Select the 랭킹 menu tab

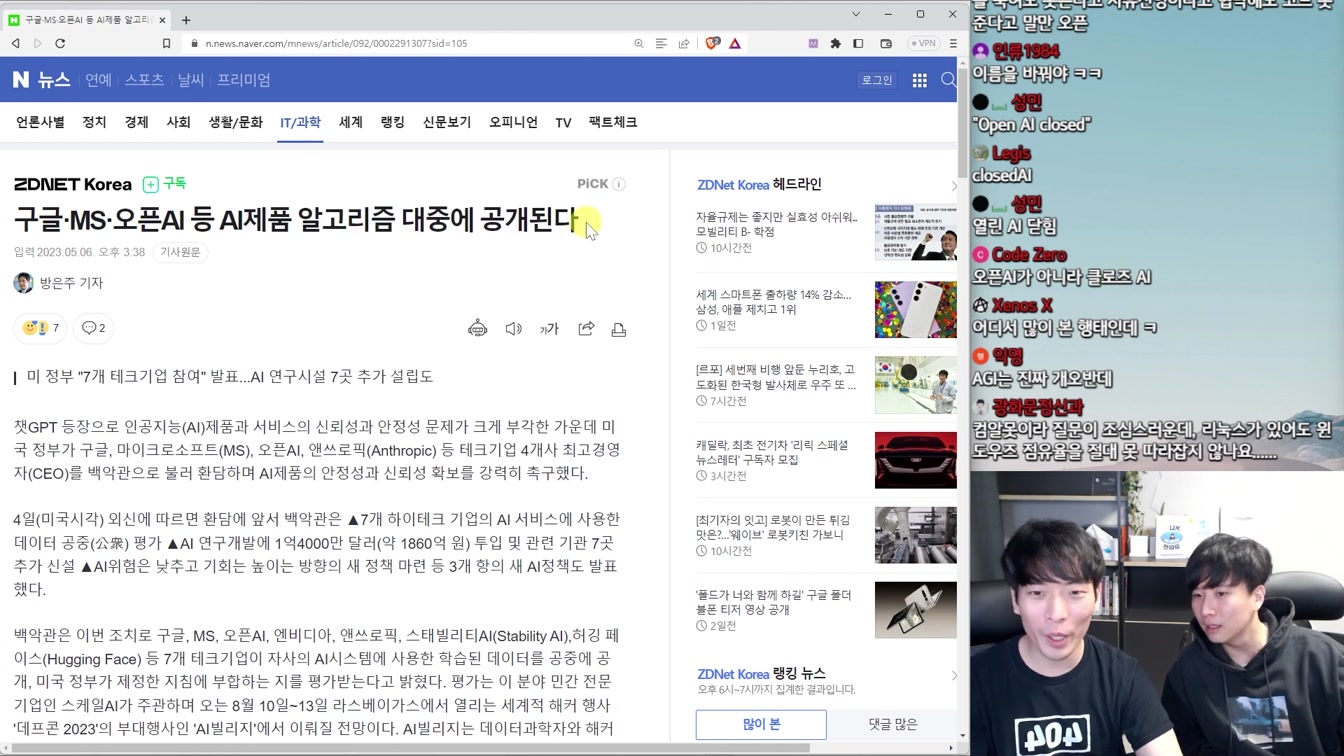(392, 122)
